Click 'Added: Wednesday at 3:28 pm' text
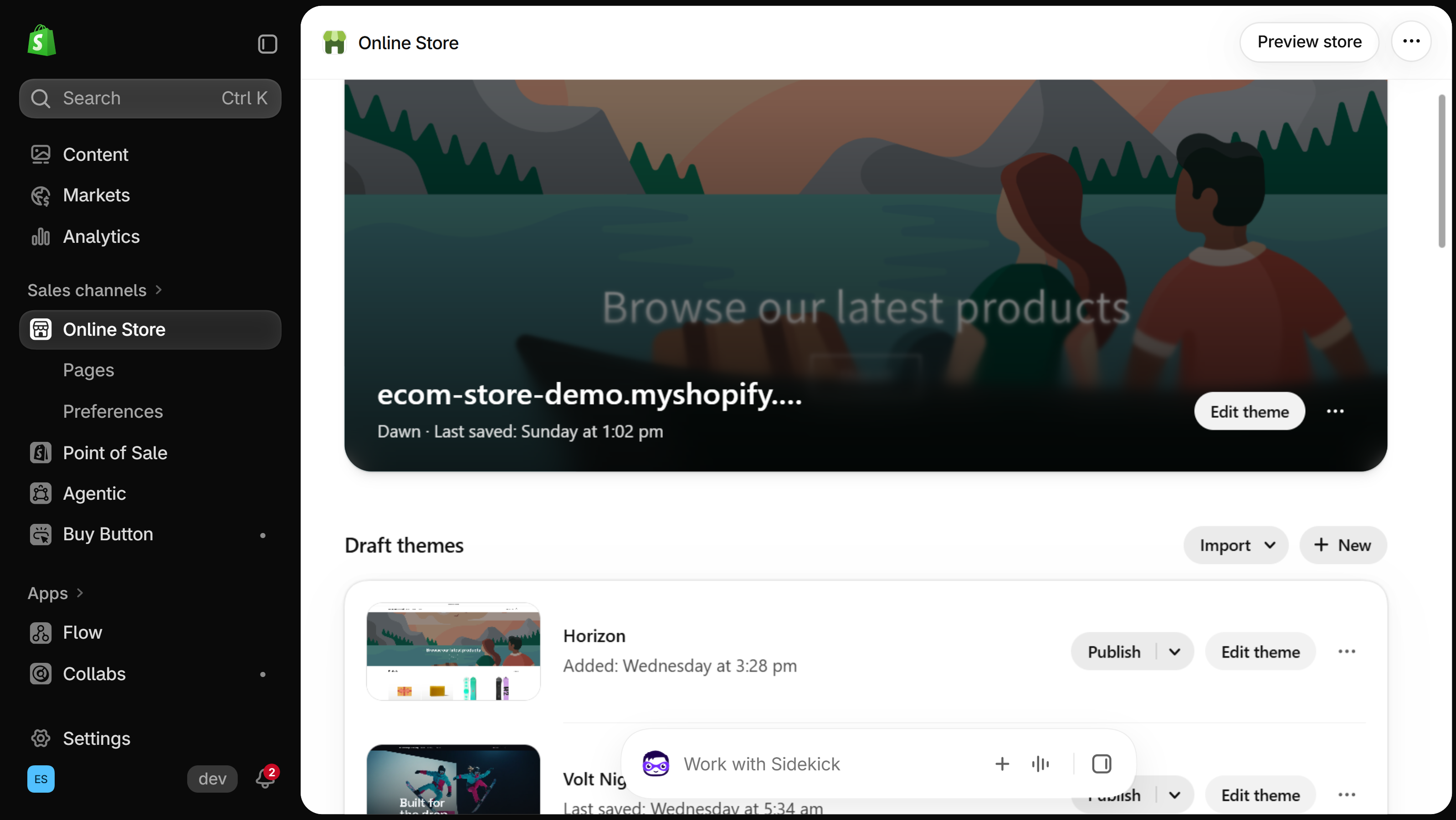The image size is (1456, 820). (680, 666)
